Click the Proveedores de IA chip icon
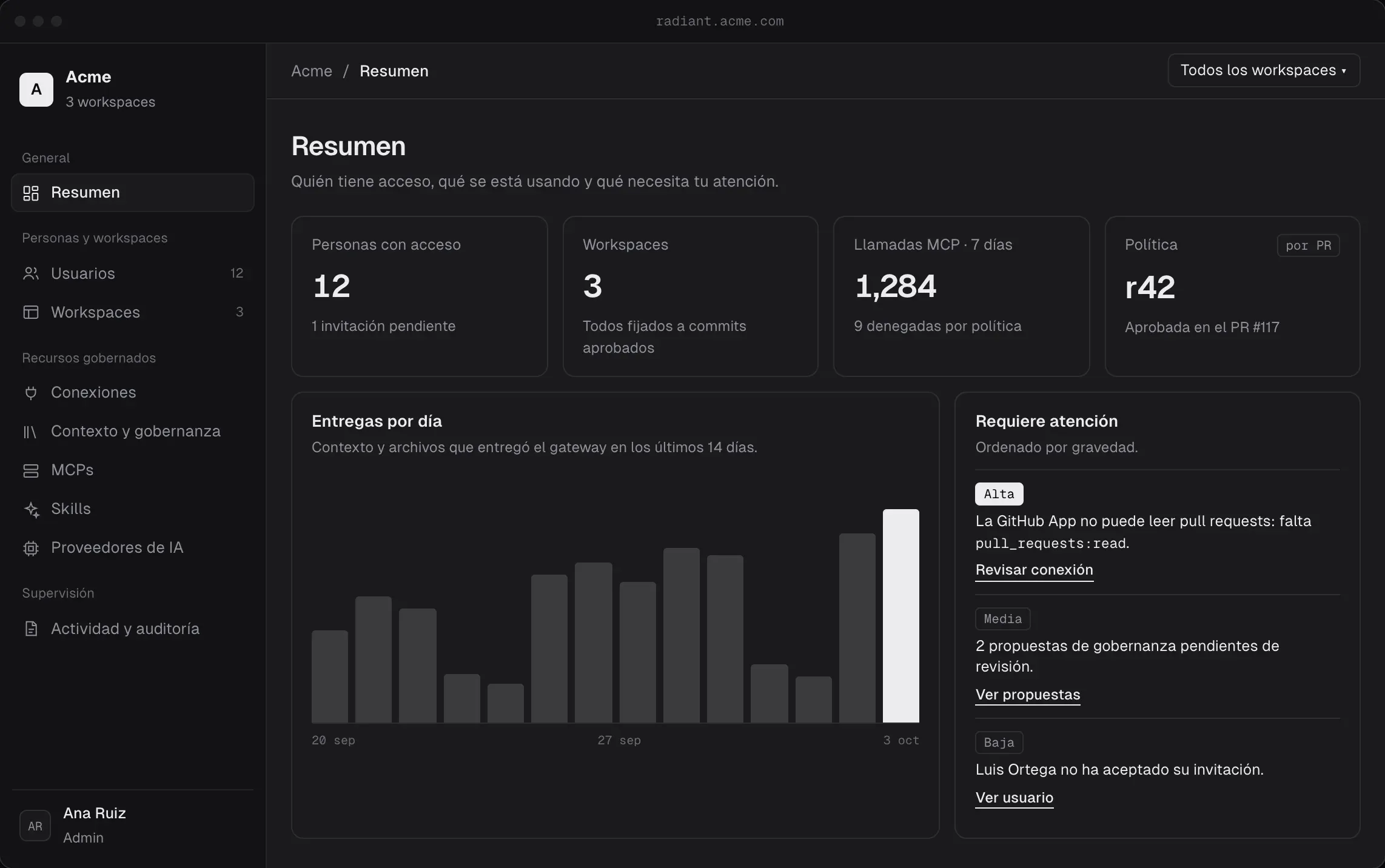The image size is (1385, 868). coord(31,548)
